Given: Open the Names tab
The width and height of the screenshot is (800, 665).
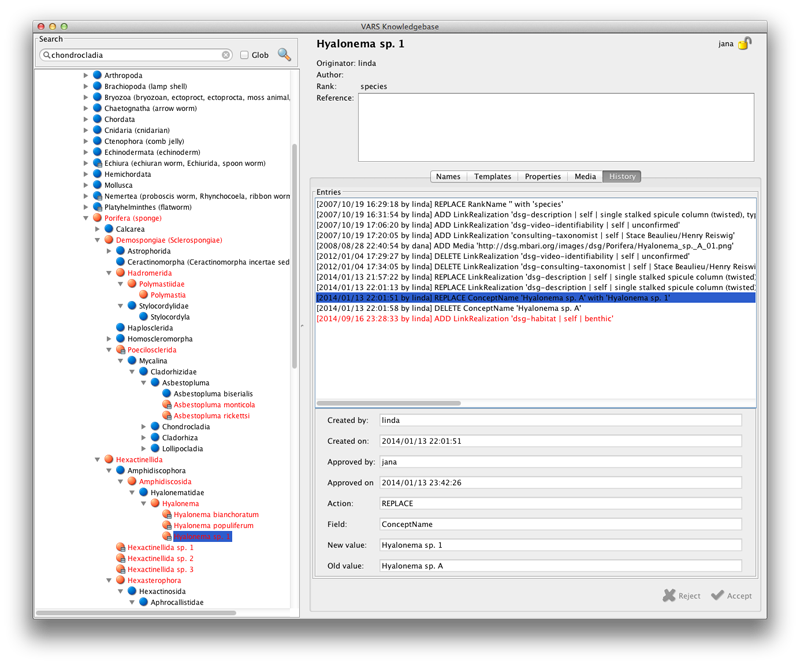Looking at the screenshot, I should point(448,176).
